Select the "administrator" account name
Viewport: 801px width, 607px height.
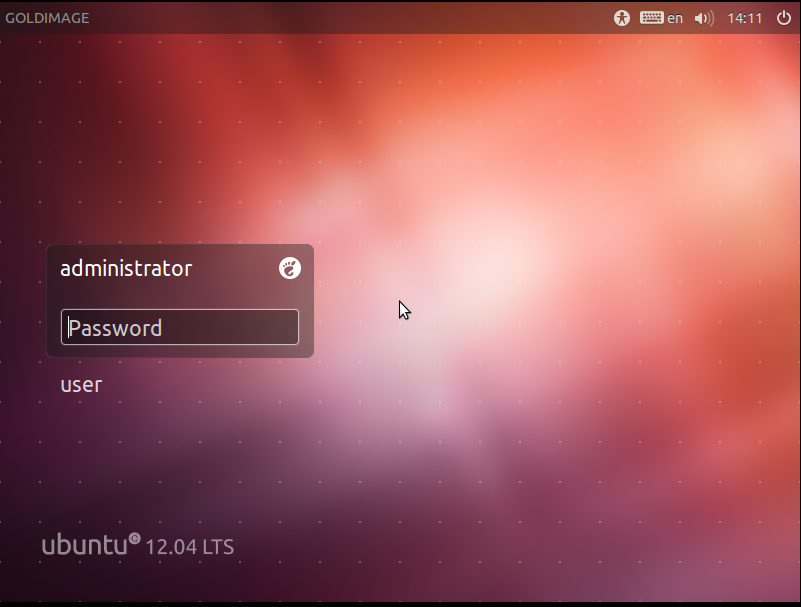click(126, 268)
